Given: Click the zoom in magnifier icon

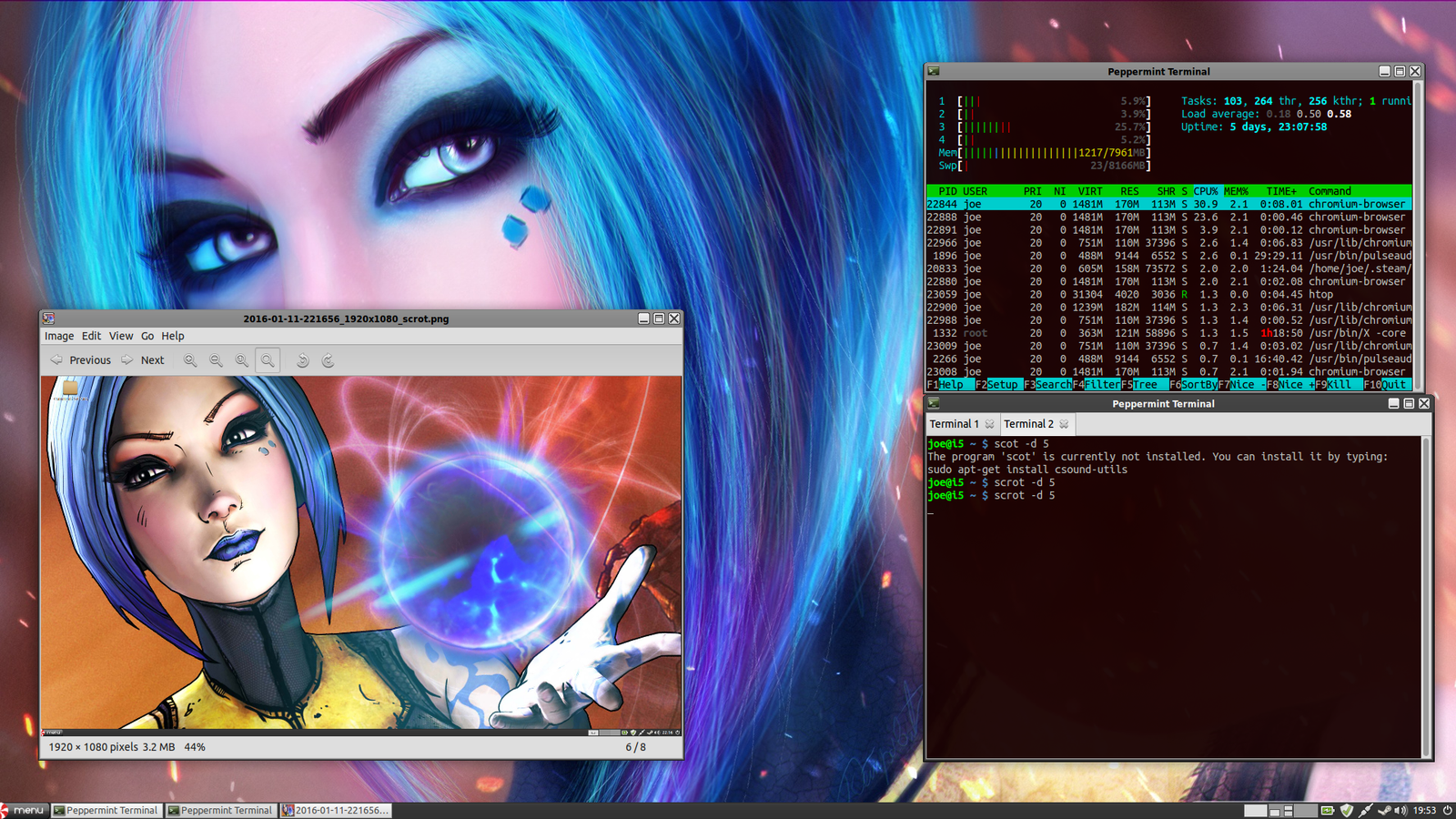Looking at the screenshot, I should click(190, 360).
